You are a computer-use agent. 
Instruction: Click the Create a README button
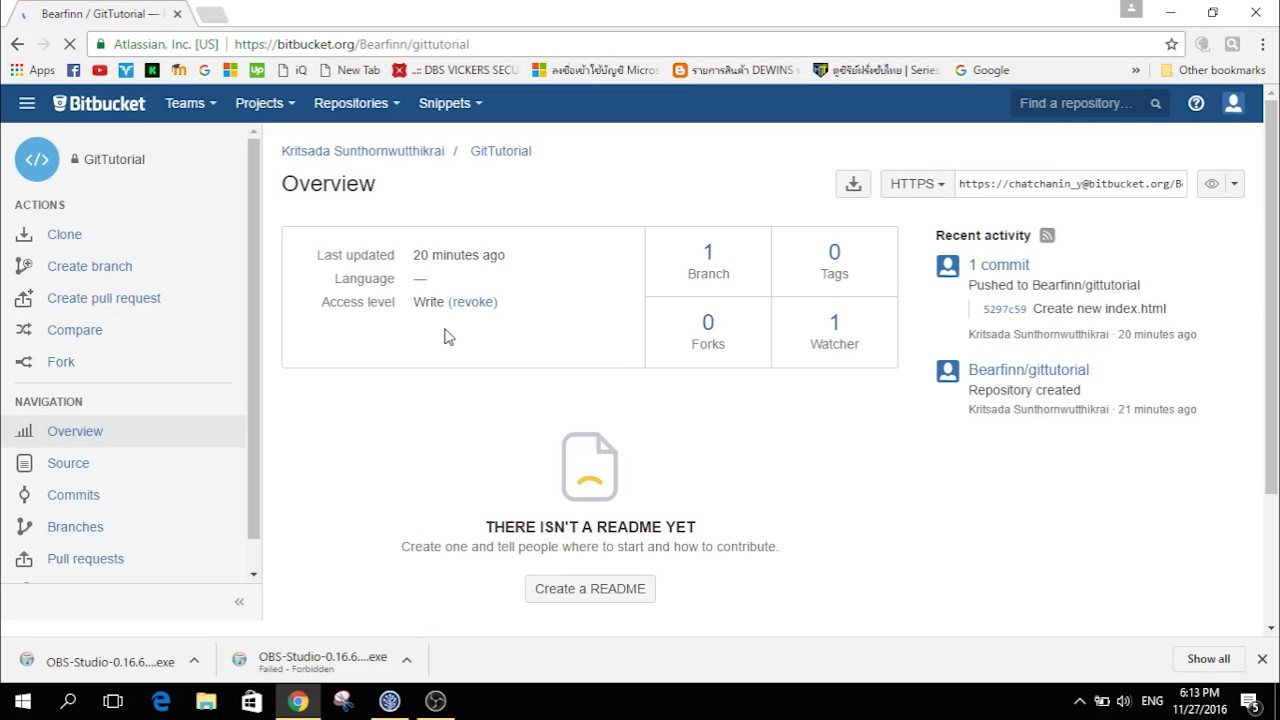tap(590, 589)
